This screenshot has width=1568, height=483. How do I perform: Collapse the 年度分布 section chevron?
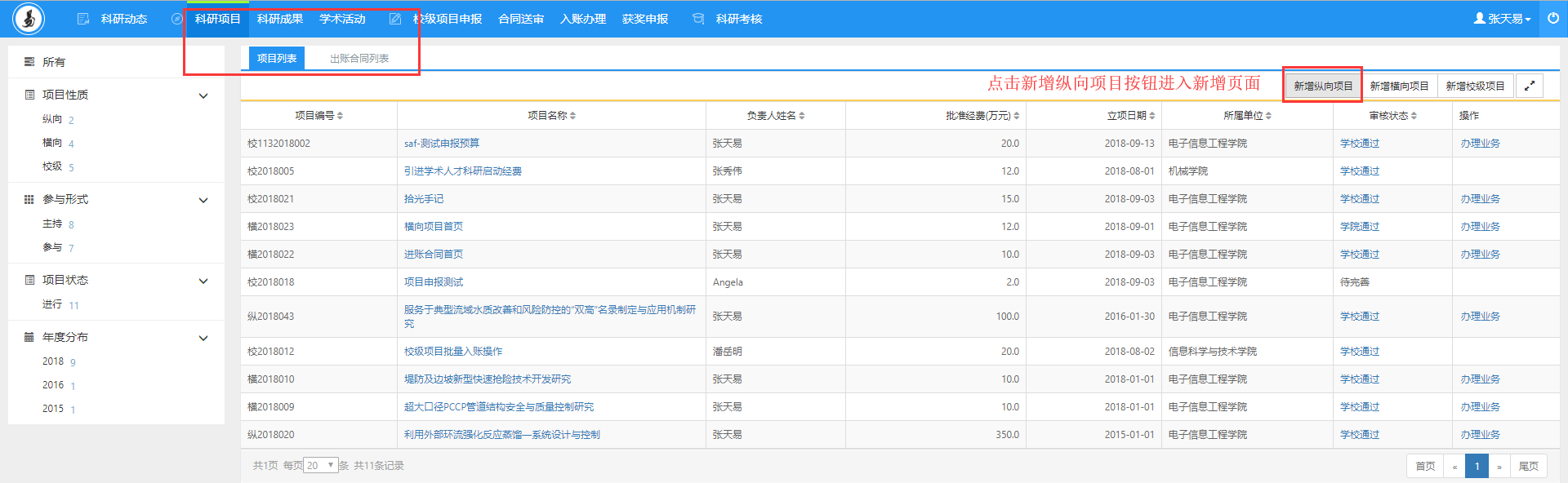click(203, 338)
